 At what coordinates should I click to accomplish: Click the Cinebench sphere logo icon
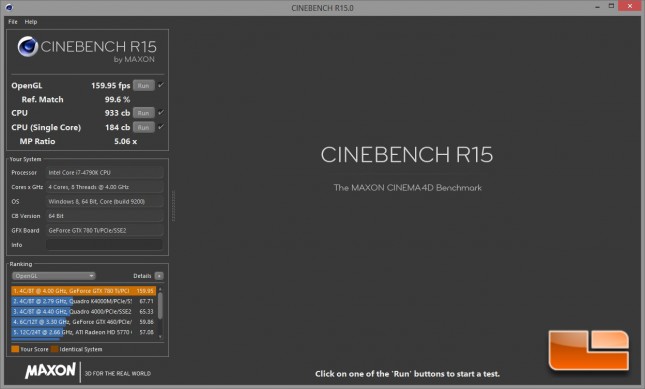[x=28, y=46]
